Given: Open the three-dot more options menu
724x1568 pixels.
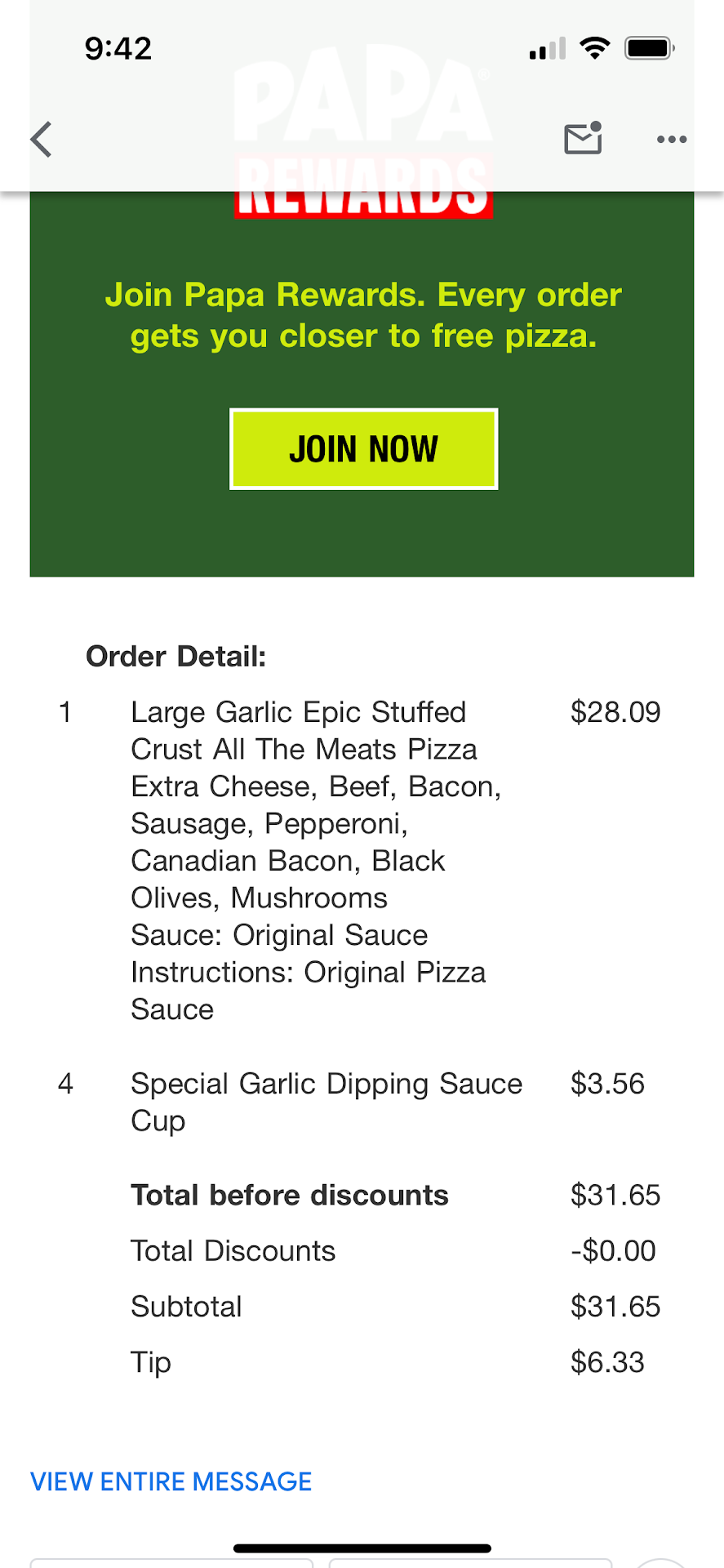Looking at the screenshot, I should click(x=671, y=140).
